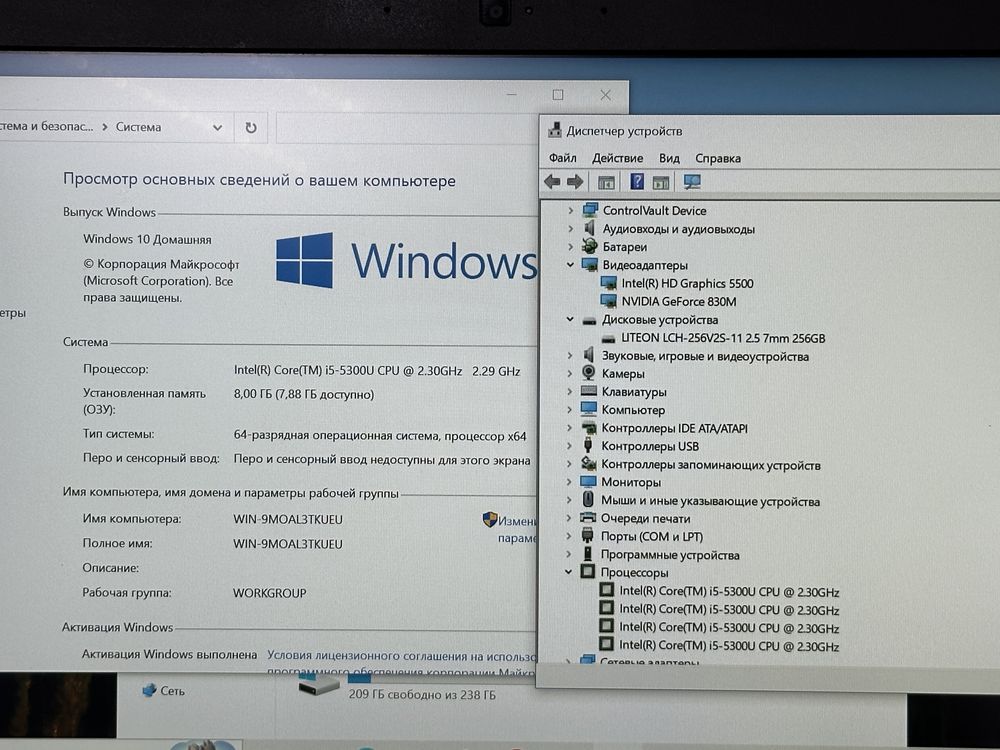Expand the Компьютер node
The image size is (1000, 750).
570,409
